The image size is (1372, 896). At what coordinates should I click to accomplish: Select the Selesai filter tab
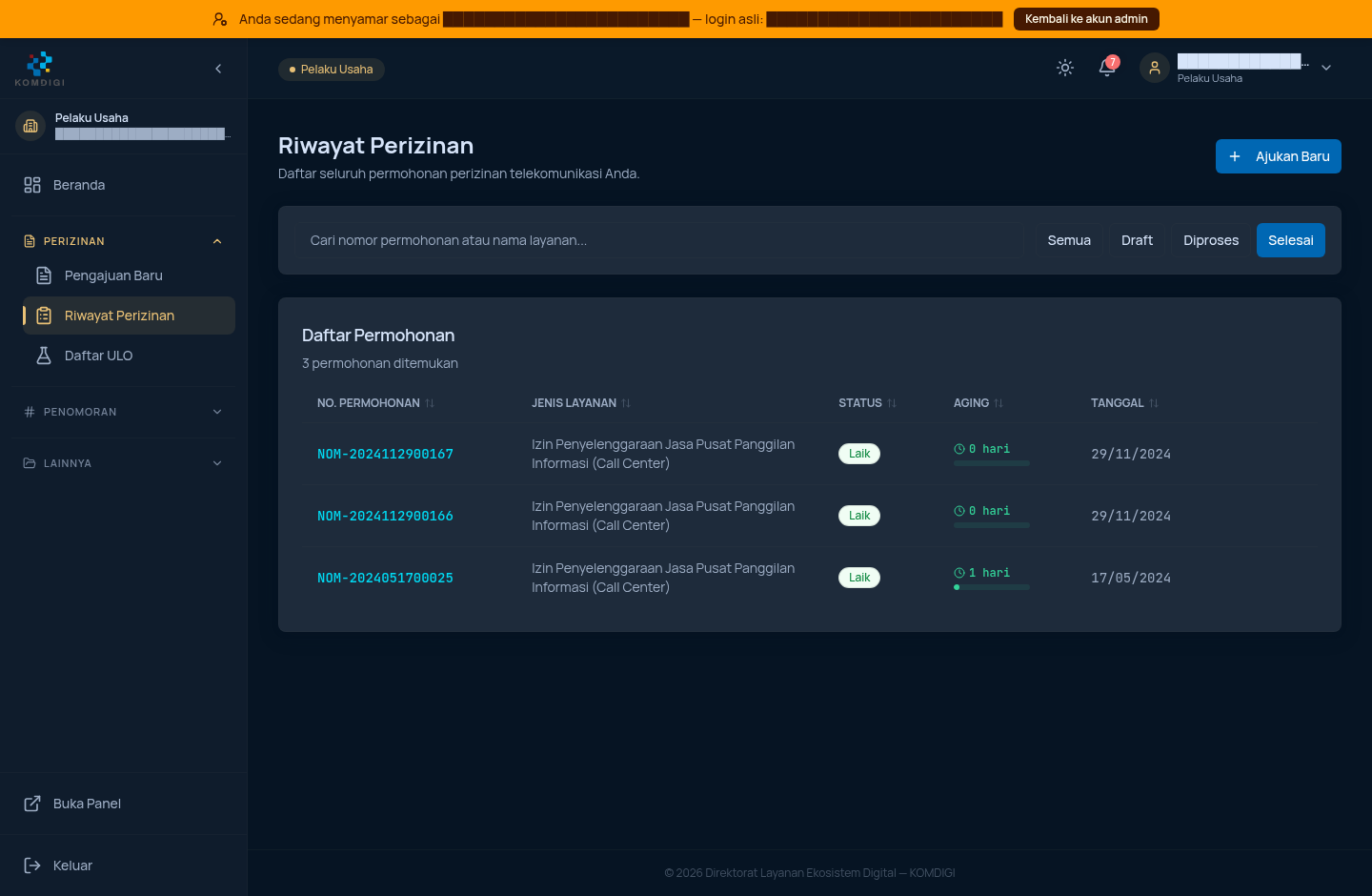pyautogui.click(x=1291, y=240)
